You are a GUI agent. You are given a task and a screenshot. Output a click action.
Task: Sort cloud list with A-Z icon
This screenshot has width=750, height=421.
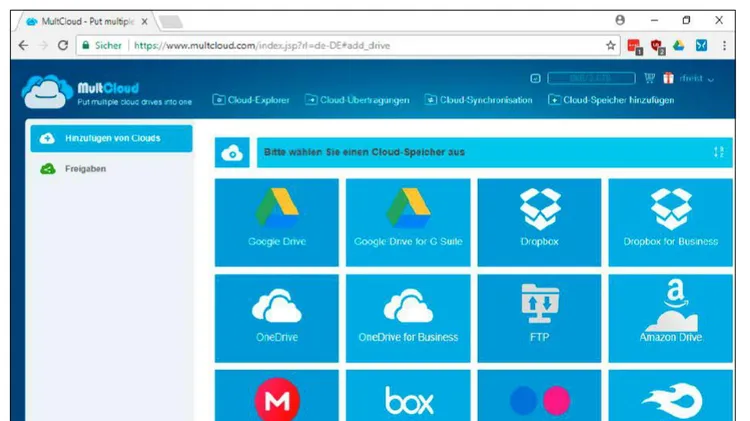pyautogui.click(x=718, y=152)
